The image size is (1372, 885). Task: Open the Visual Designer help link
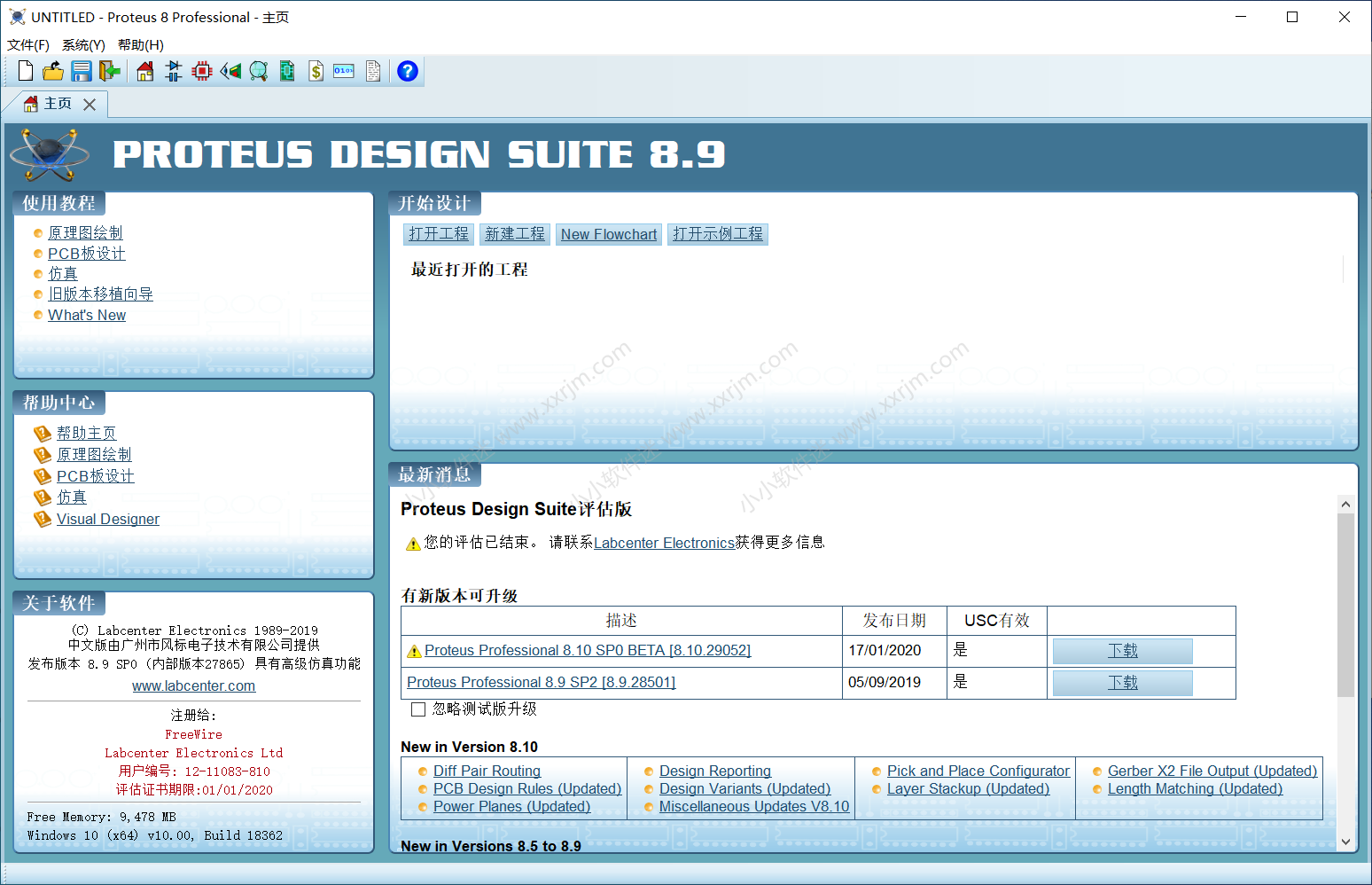108,519
